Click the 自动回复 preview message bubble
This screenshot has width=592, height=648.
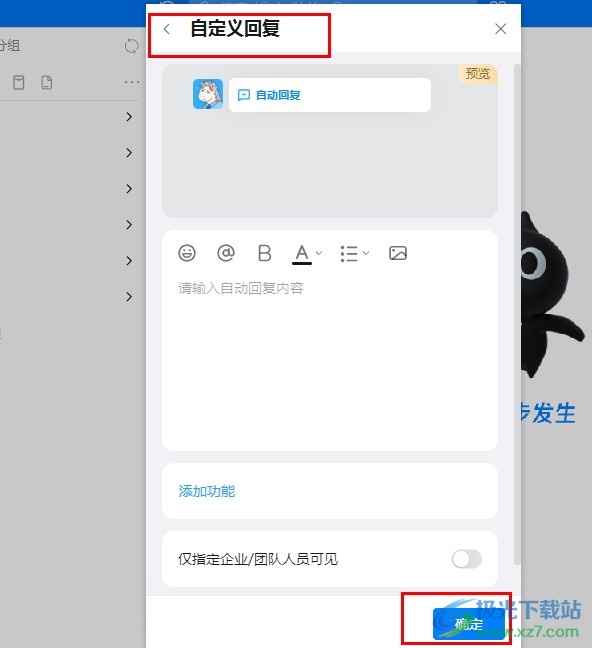330,95
